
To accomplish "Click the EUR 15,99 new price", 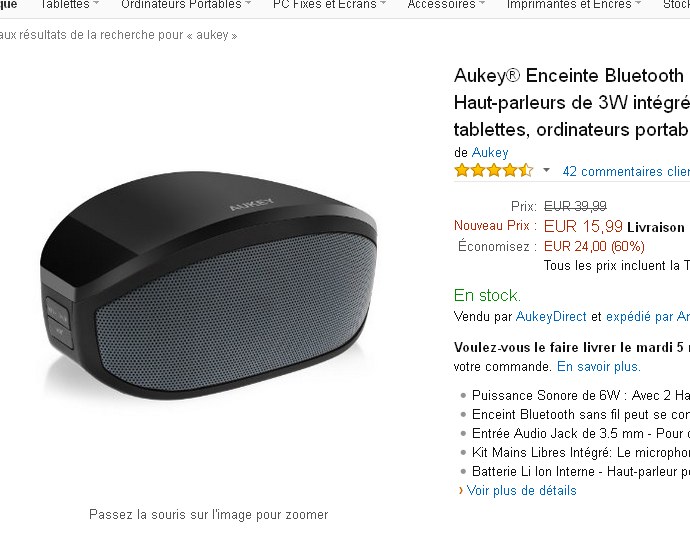I will coord(583,226).
